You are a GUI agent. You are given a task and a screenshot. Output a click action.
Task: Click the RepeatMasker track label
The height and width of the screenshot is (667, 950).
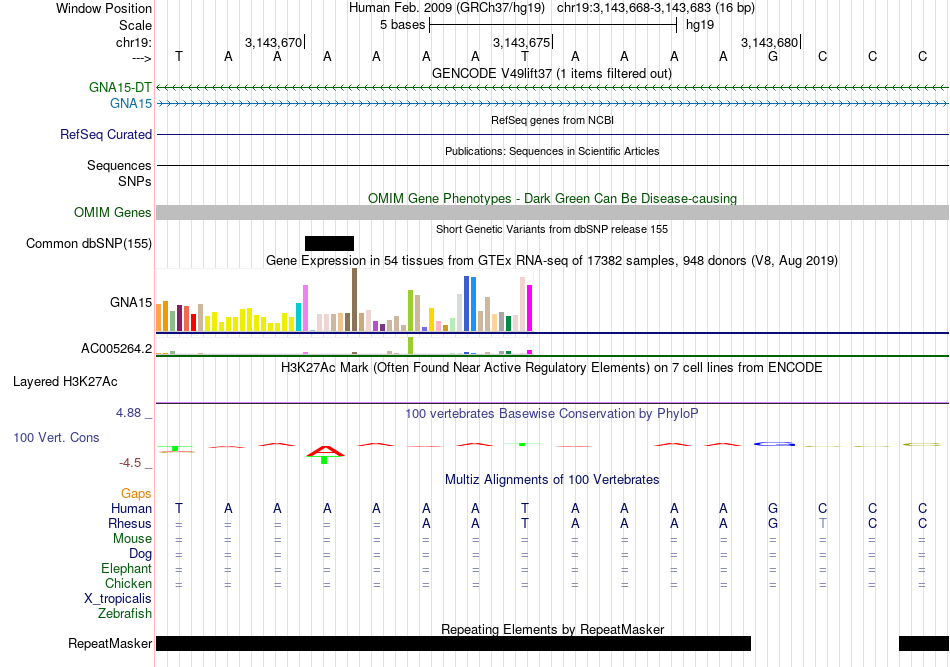[x=110, y=643]
